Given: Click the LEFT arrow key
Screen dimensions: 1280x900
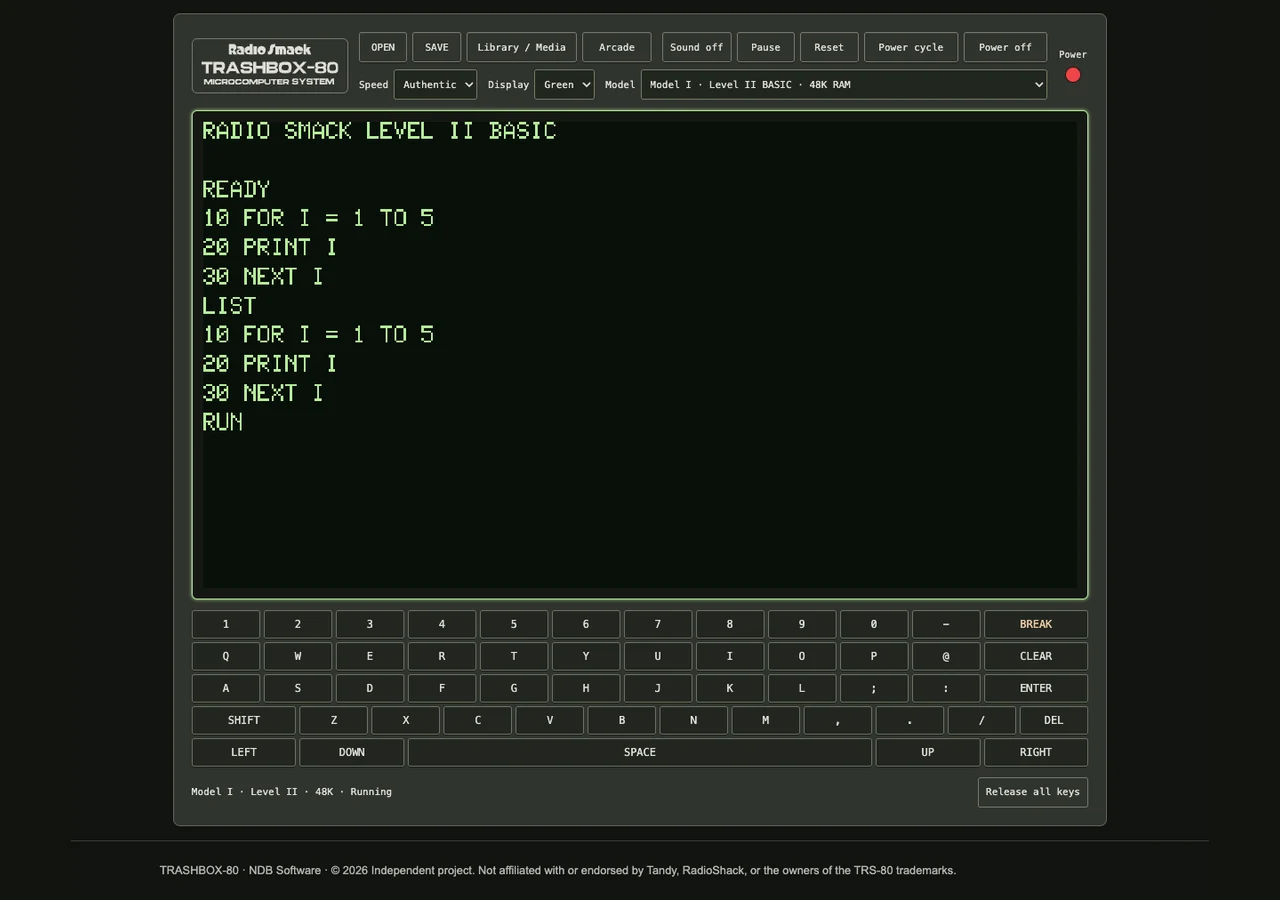Looking at the screenshot, I should (x=244, y=752).
